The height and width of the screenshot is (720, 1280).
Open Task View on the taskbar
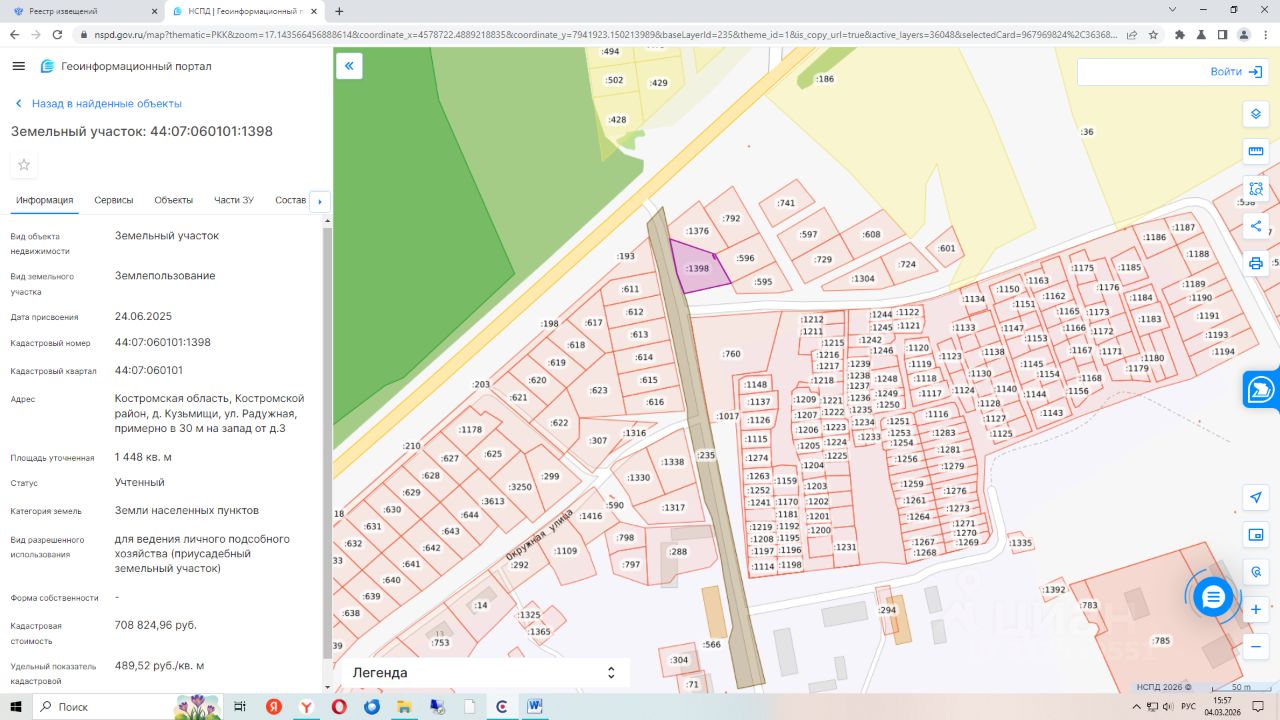pos(240,707)
